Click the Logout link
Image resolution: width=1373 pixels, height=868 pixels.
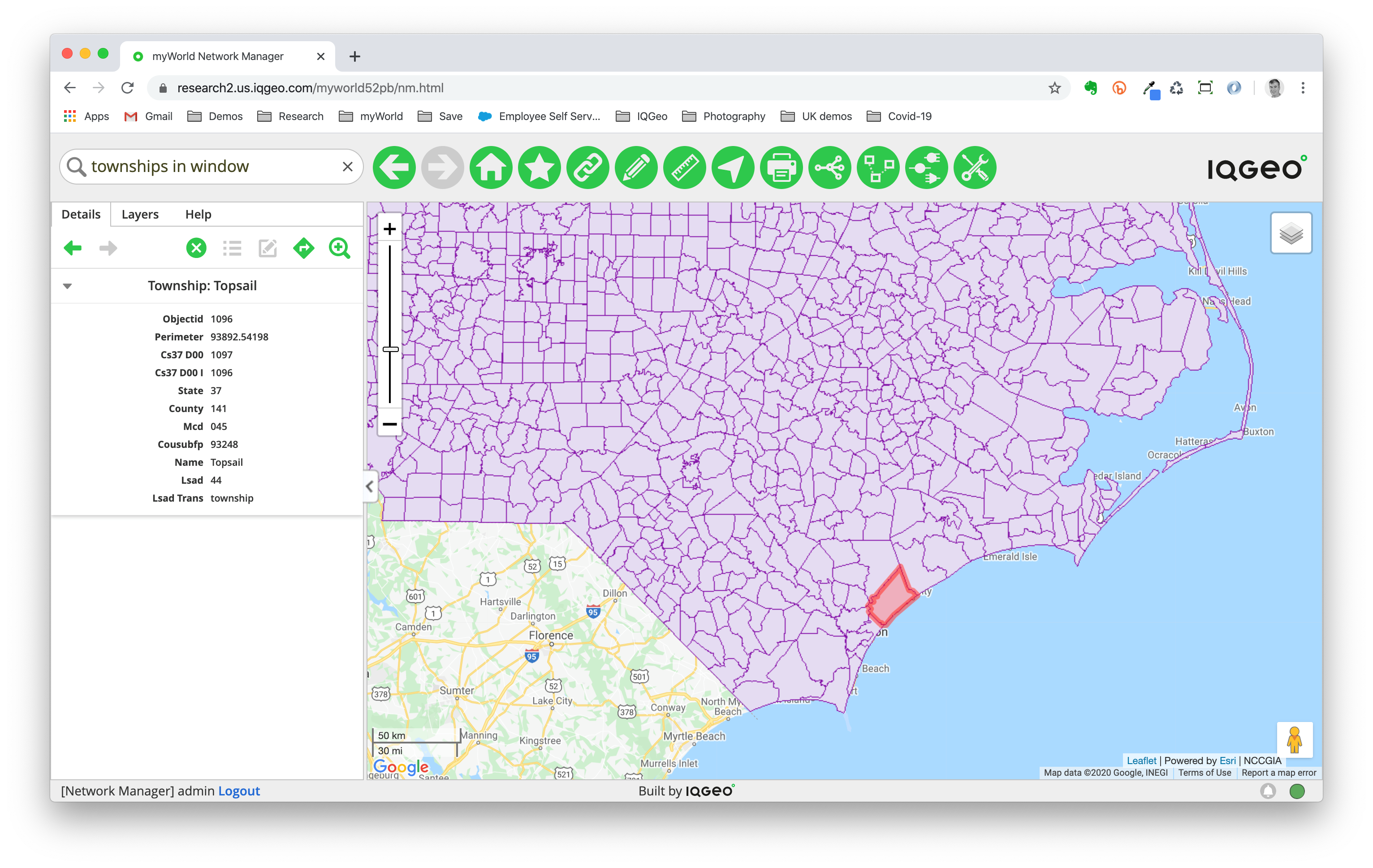[x=238, y=791]
